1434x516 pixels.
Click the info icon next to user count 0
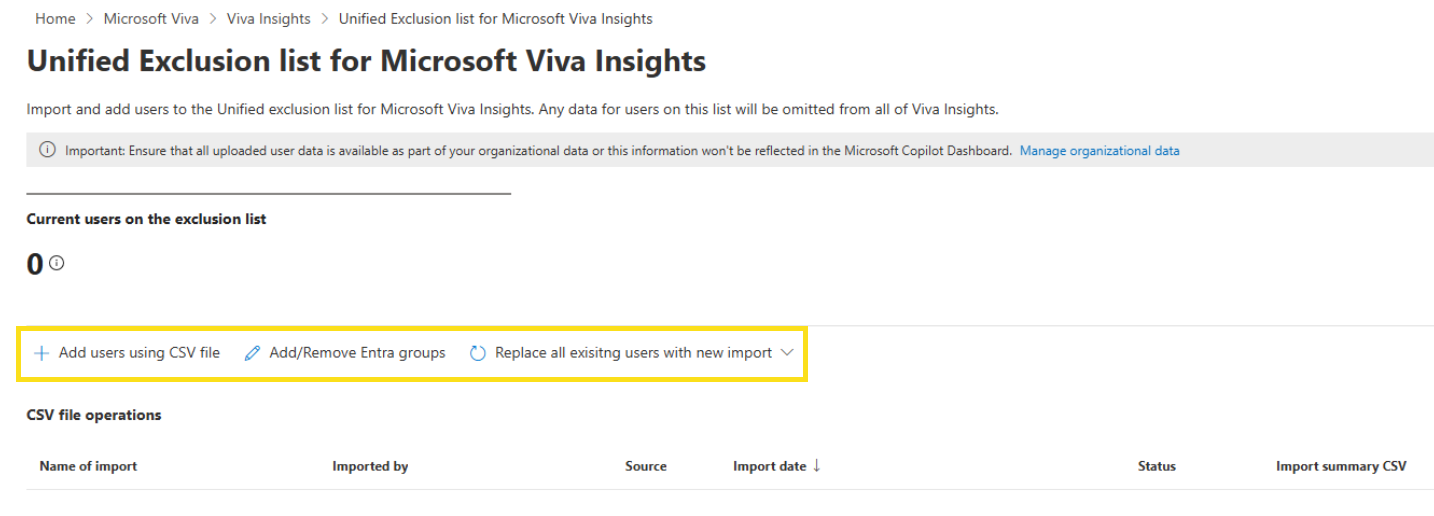click(57, 263)
